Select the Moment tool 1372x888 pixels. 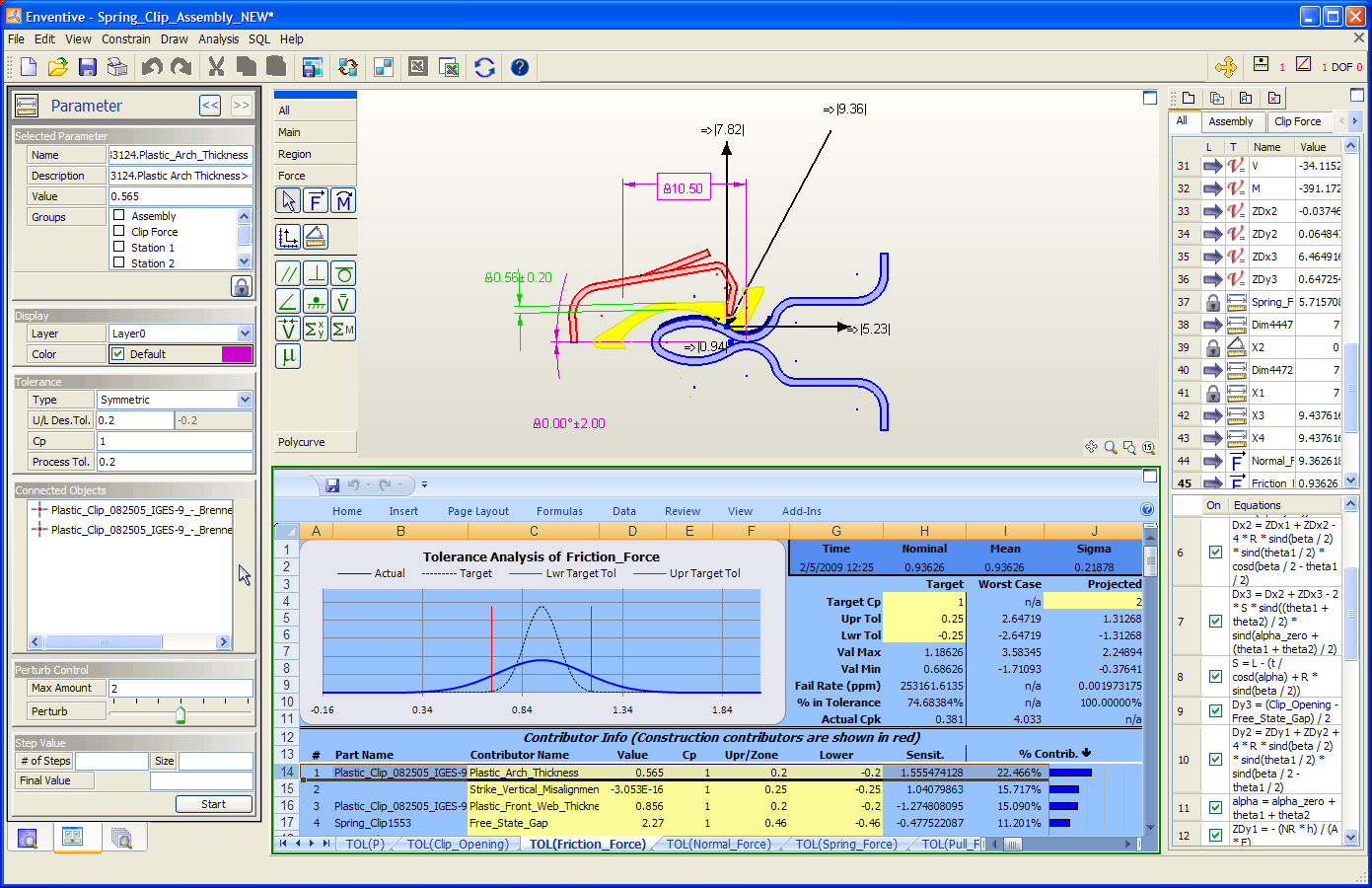pos(342,200)
